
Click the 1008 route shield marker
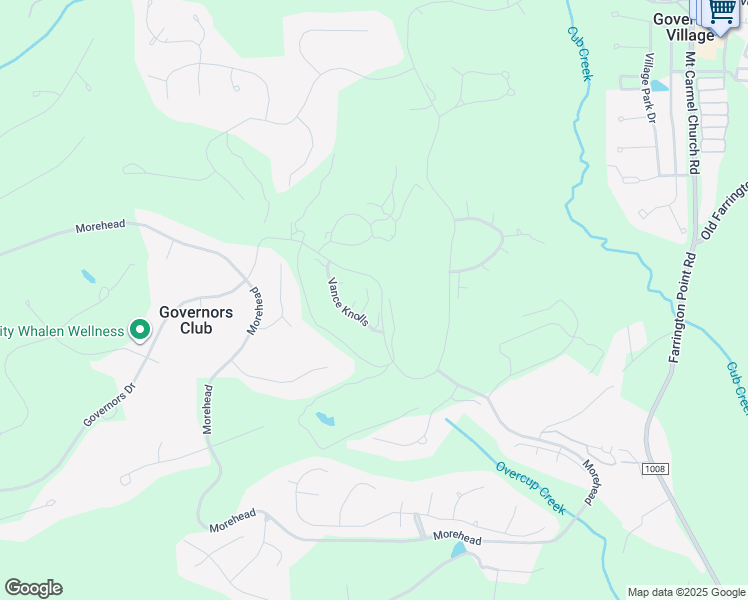click(x=654, y=469)
